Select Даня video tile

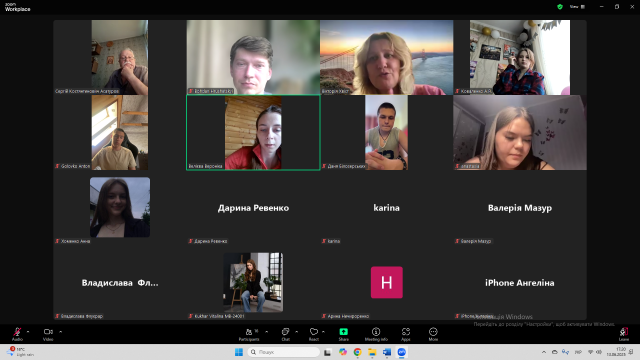pos(387,133)
